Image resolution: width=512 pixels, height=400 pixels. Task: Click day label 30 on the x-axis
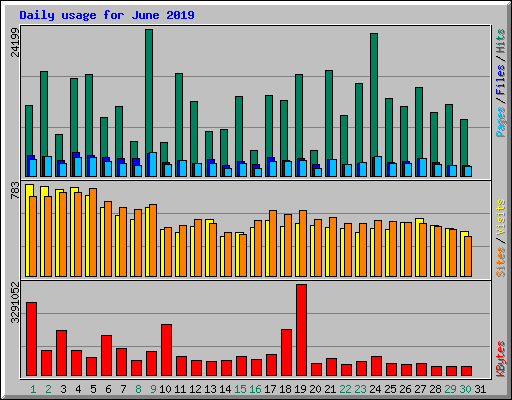[x=465, y=389]
